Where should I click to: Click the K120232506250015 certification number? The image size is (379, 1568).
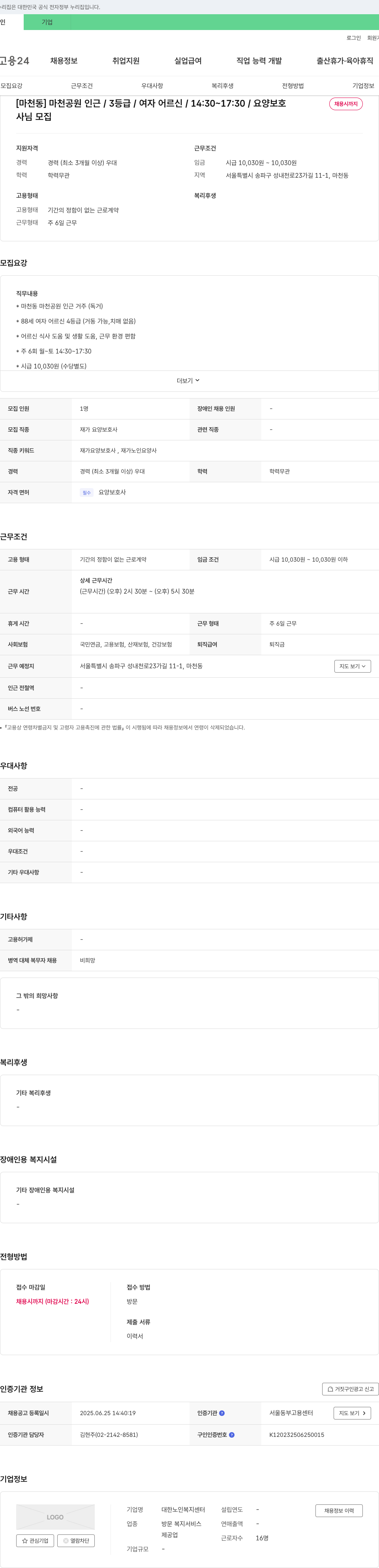tap(297, 1435)
